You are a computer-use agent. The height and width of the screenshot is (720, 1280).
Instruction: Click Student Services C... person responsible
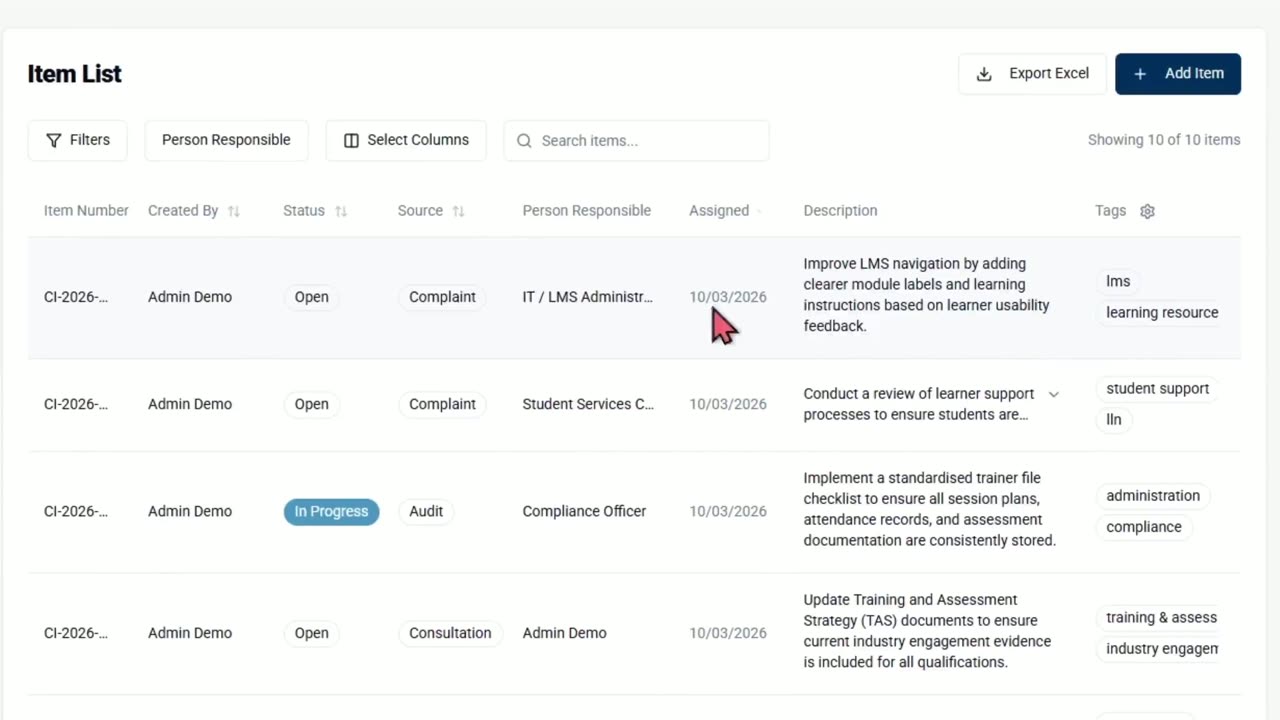point(588,404)
